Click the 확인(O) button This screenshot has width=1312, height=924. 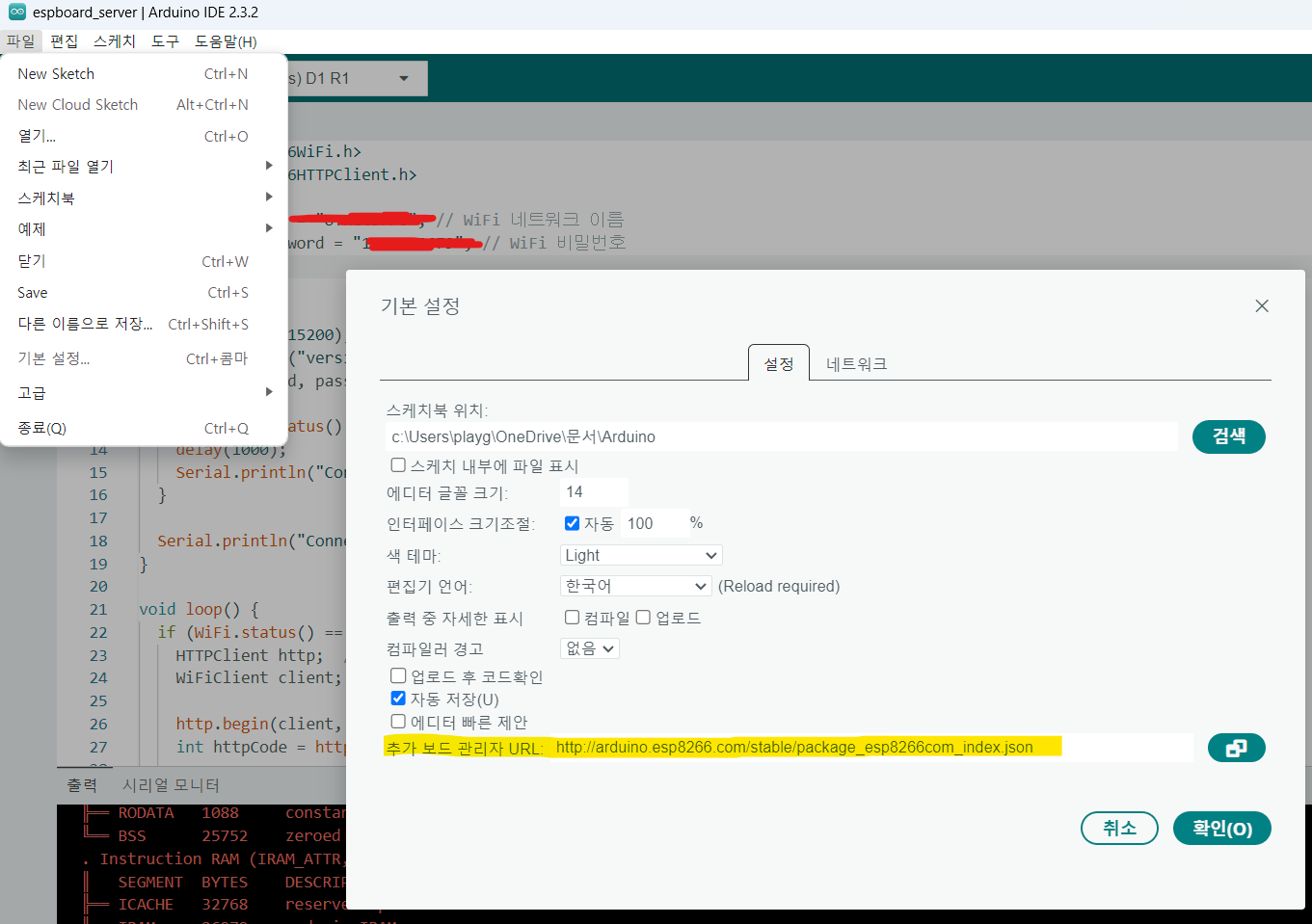(1221, 829)
